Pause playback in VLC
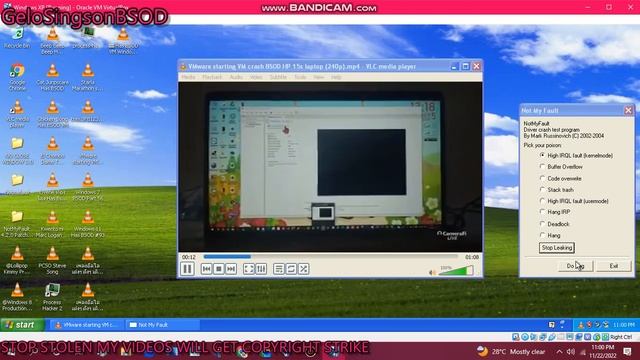Viewport: 640px width, 360px height. 187,269
